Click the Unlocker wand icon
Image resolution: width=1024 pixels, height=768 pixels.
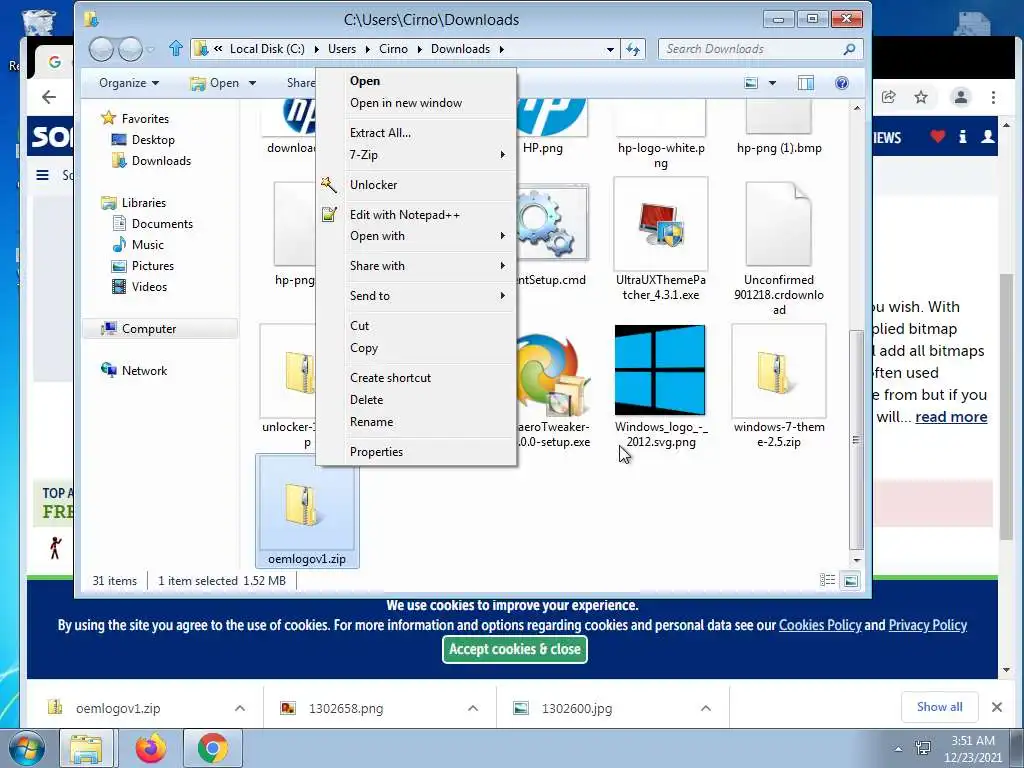pos(329,185)
